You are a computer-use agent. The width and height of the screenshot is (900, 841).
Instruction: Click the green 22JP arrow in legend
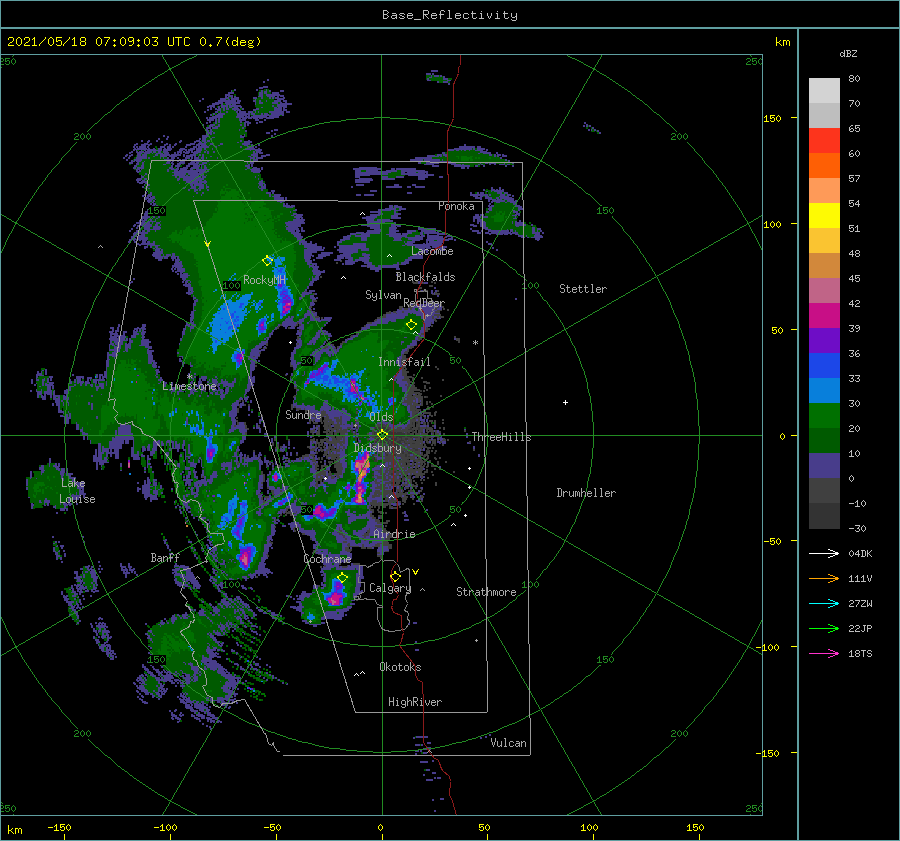[824, 629]
